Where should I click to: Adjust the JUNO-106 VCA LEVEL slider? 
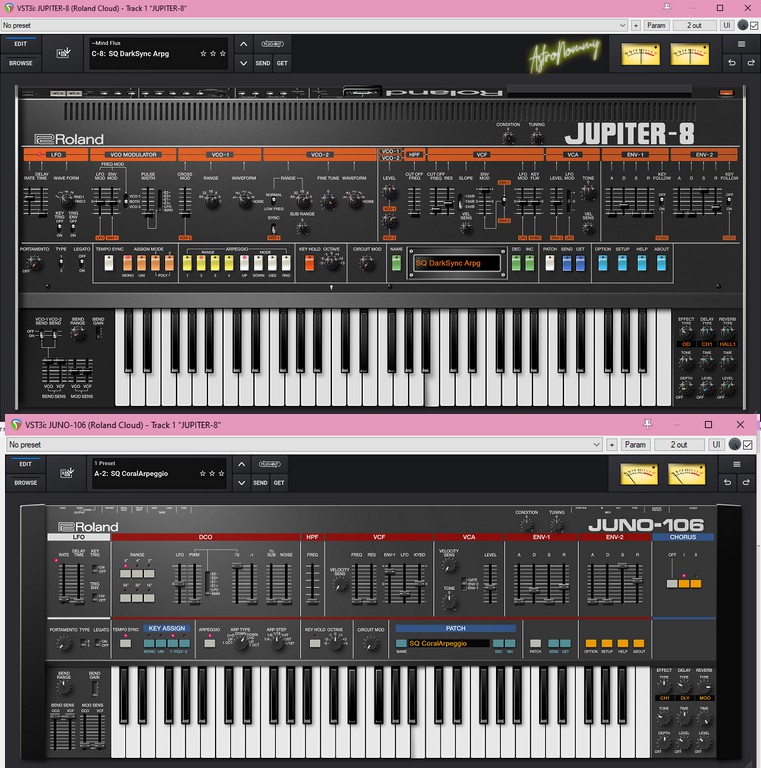pos(490,584)
